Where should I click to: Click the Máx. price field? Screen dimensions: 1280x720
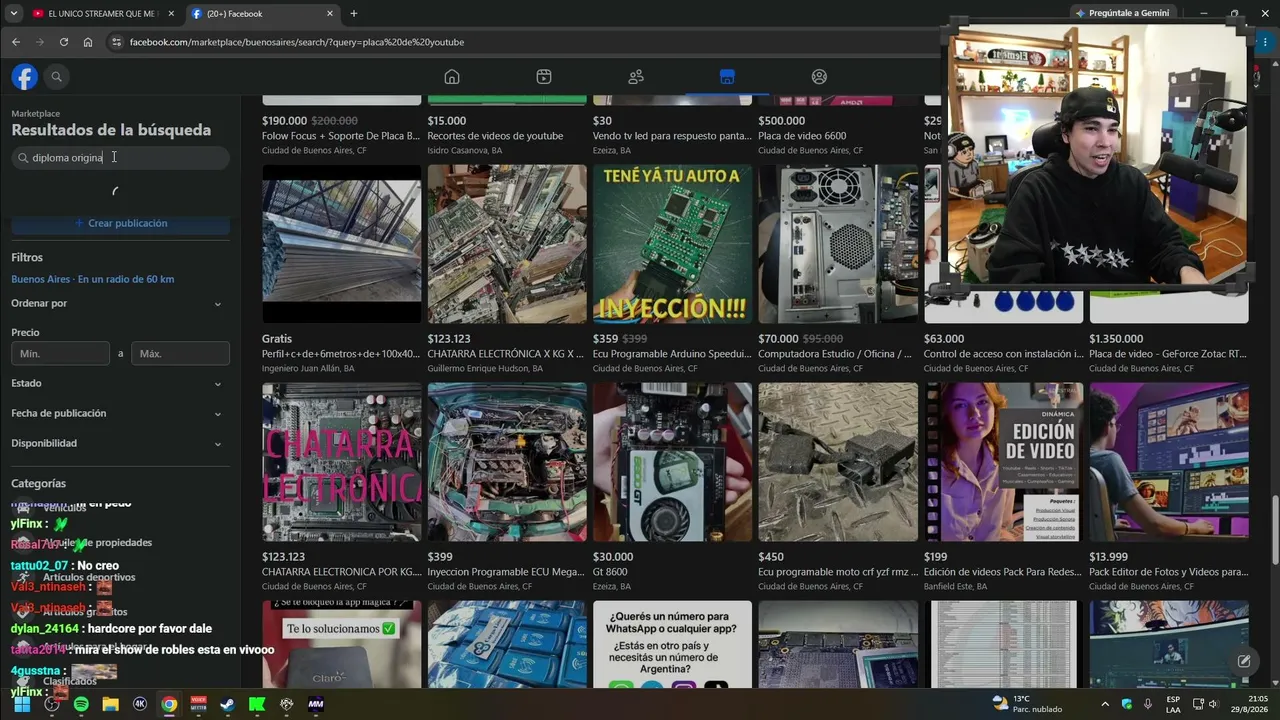180,354
